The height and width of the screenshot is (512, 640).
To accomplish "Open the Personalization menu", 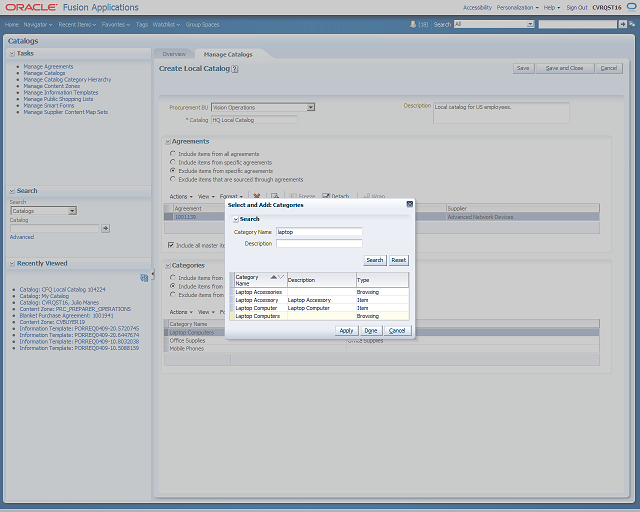I will (517, 7).
